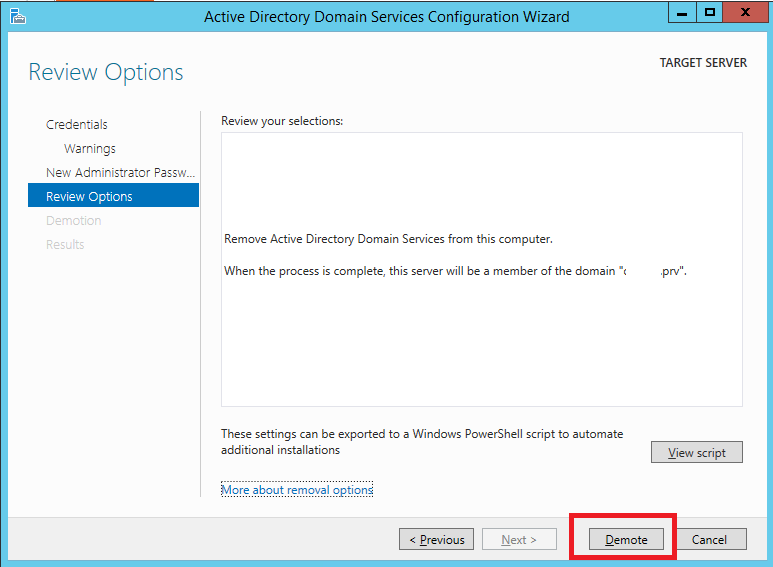Select Credentials step in wizard sidebar
773x567 pixels.
pyautogui.click(x=77, y=124)
